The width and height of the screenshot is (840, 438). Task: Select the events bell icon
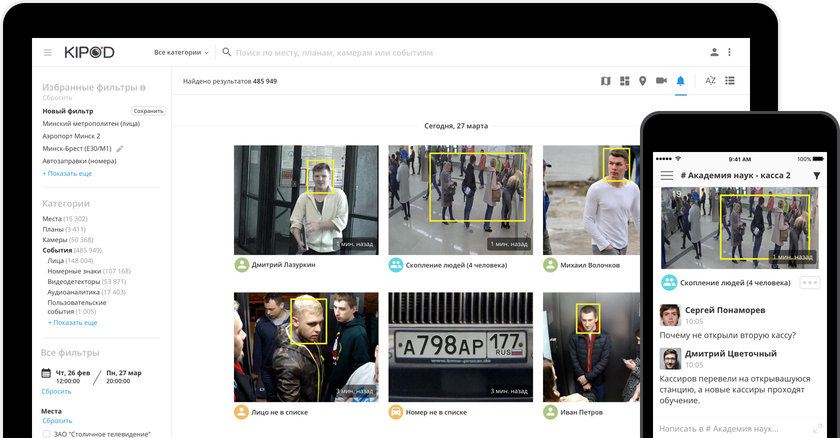(x=681, y=81)
